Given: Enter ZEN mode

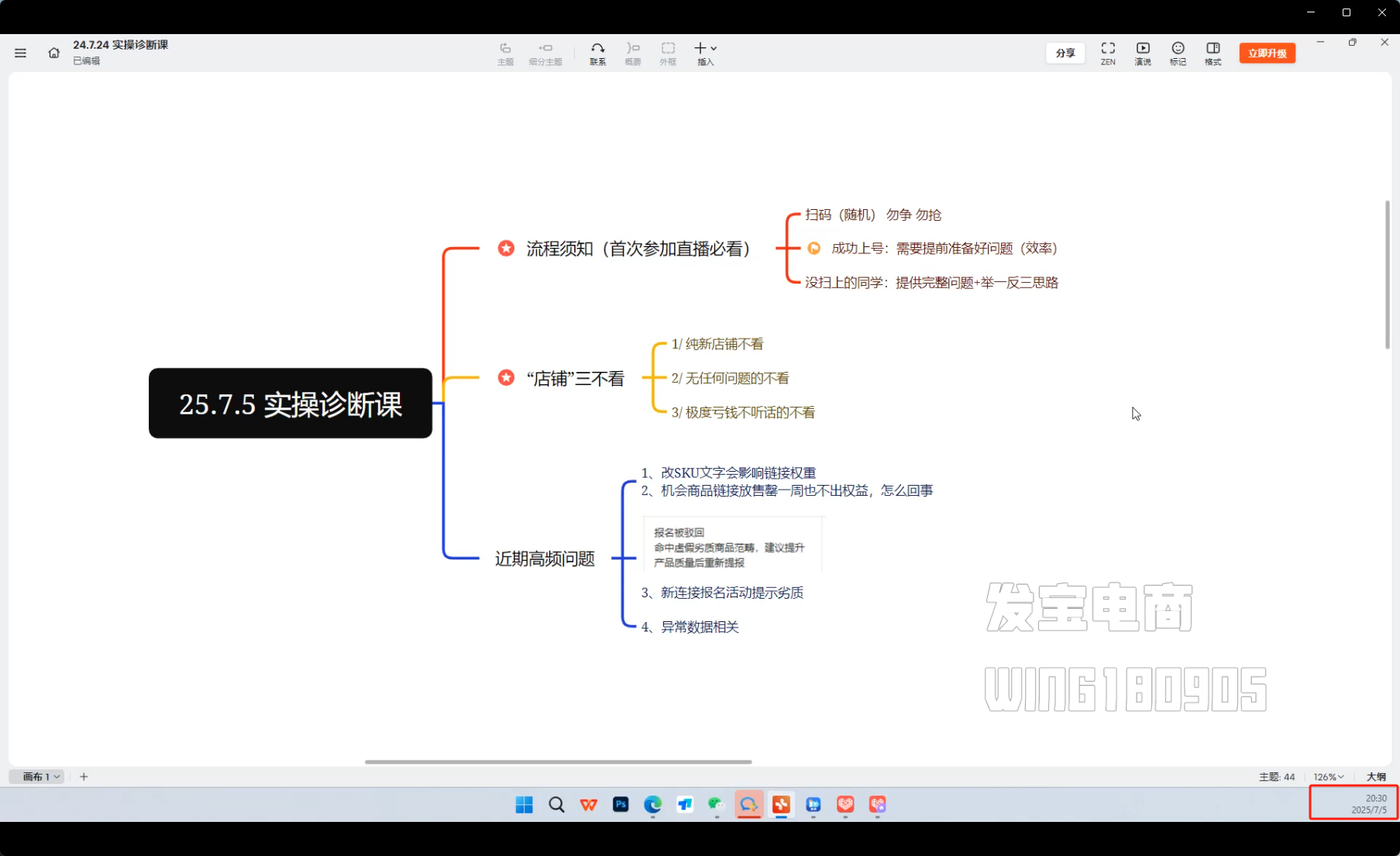Looking at the screenshot, I should 1108,53.
